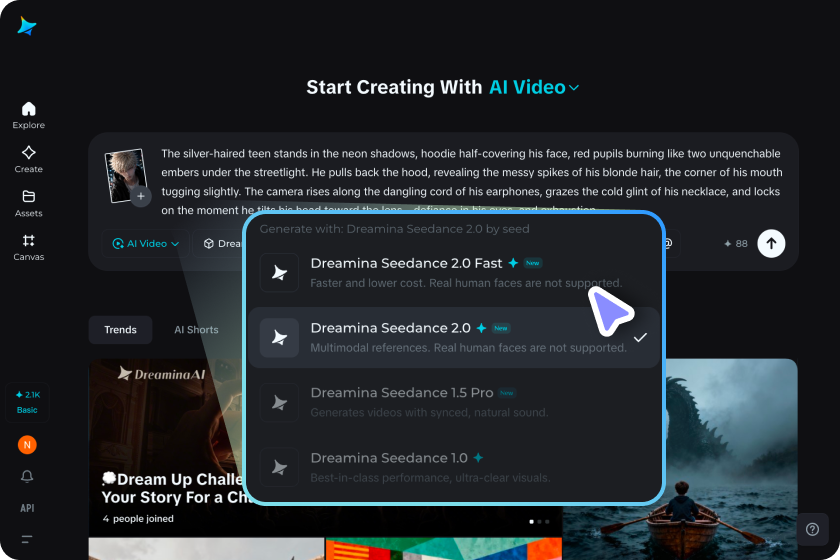Click the '4 people joined' text
840x560 pixels.
coord(138,519)
